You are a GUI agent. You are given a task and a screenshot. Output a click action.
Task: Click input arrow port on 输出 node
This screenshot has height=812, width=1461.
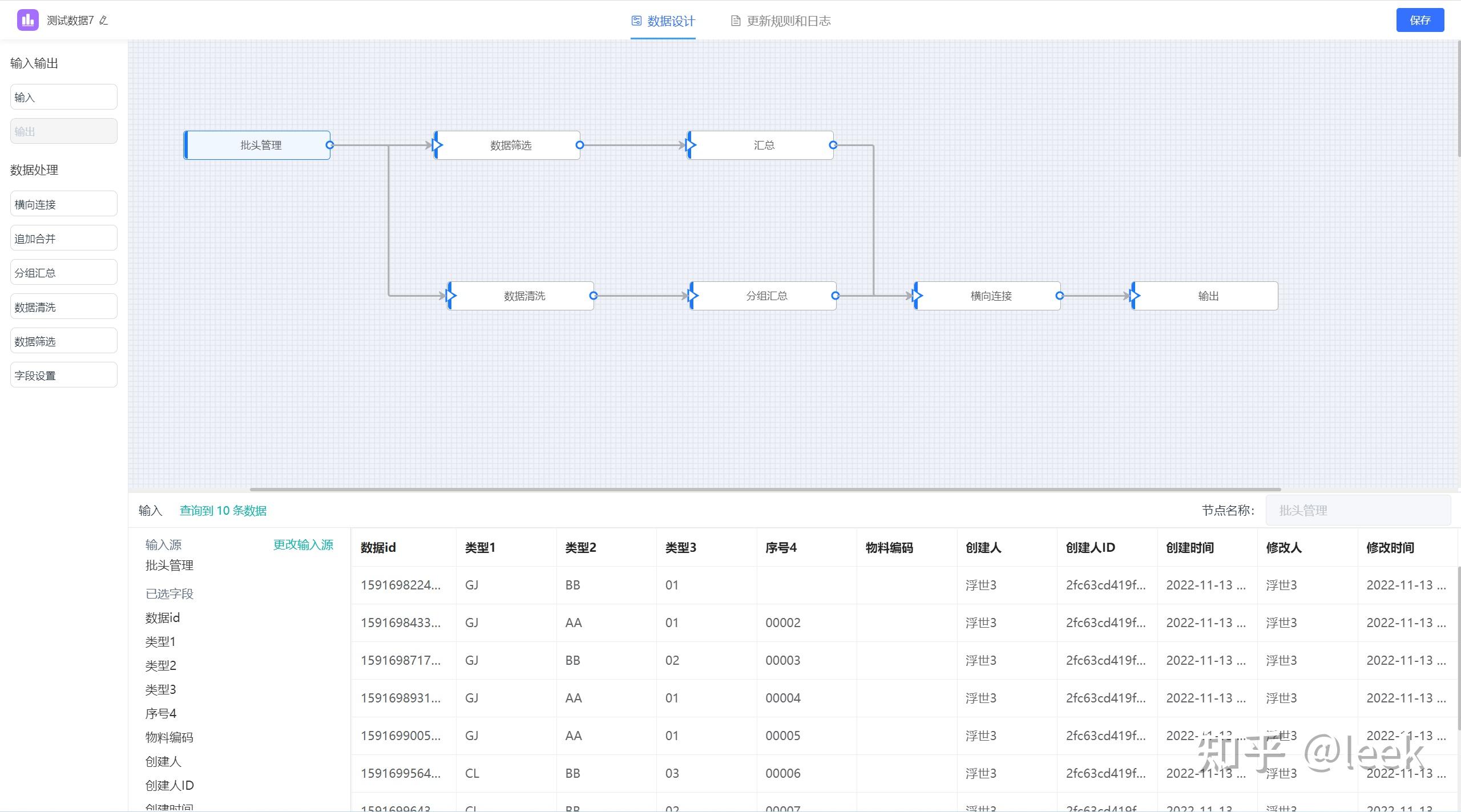click(1135, 296)
